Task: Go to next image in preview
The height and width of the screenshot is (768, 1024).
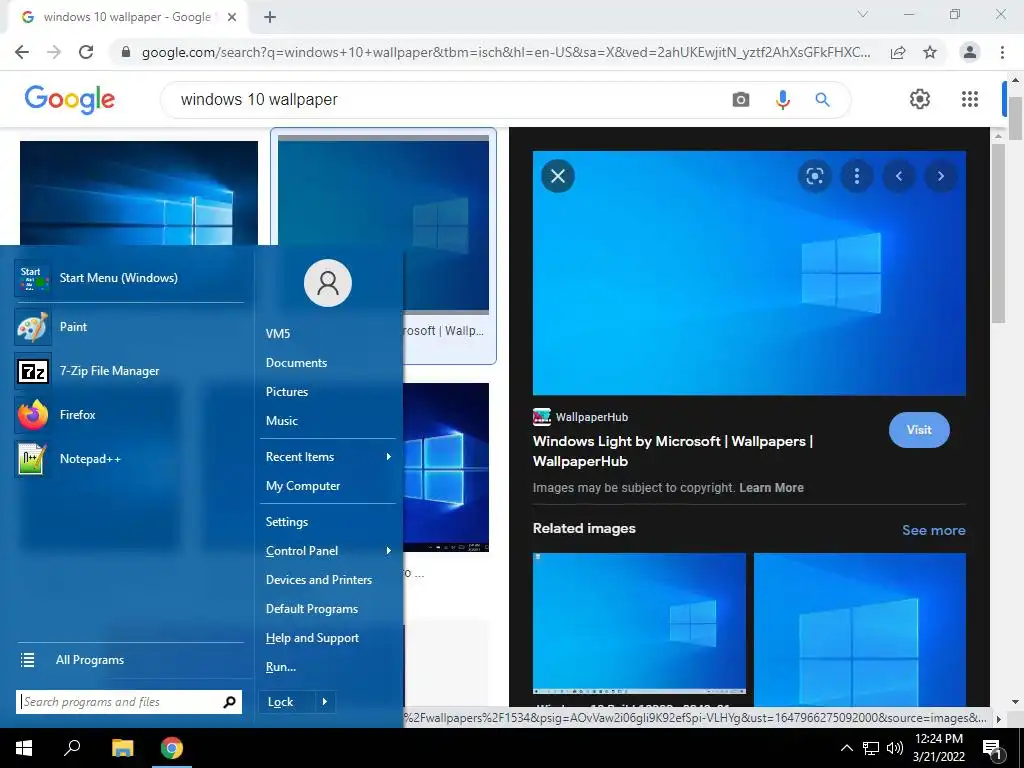Action: point(940,176)
